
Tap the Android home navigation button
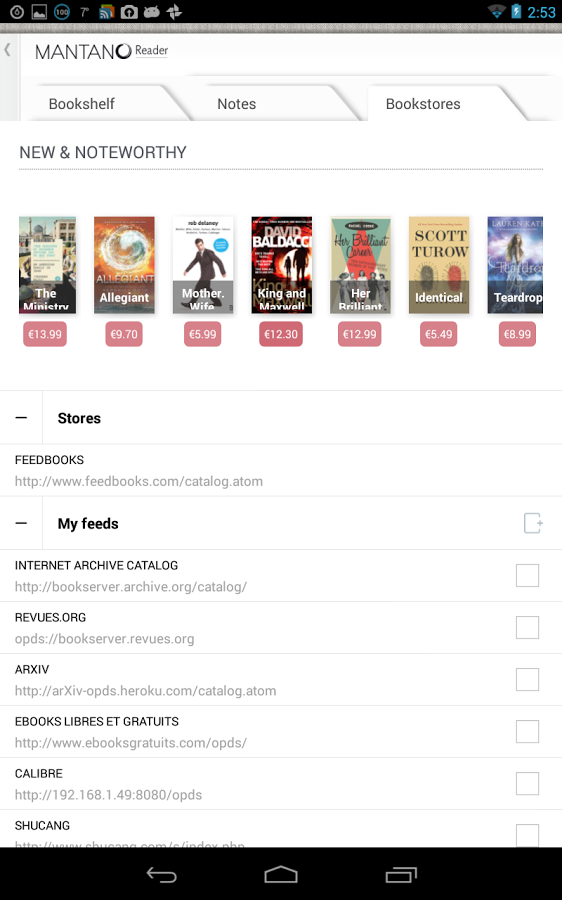[x=281, y=875]
